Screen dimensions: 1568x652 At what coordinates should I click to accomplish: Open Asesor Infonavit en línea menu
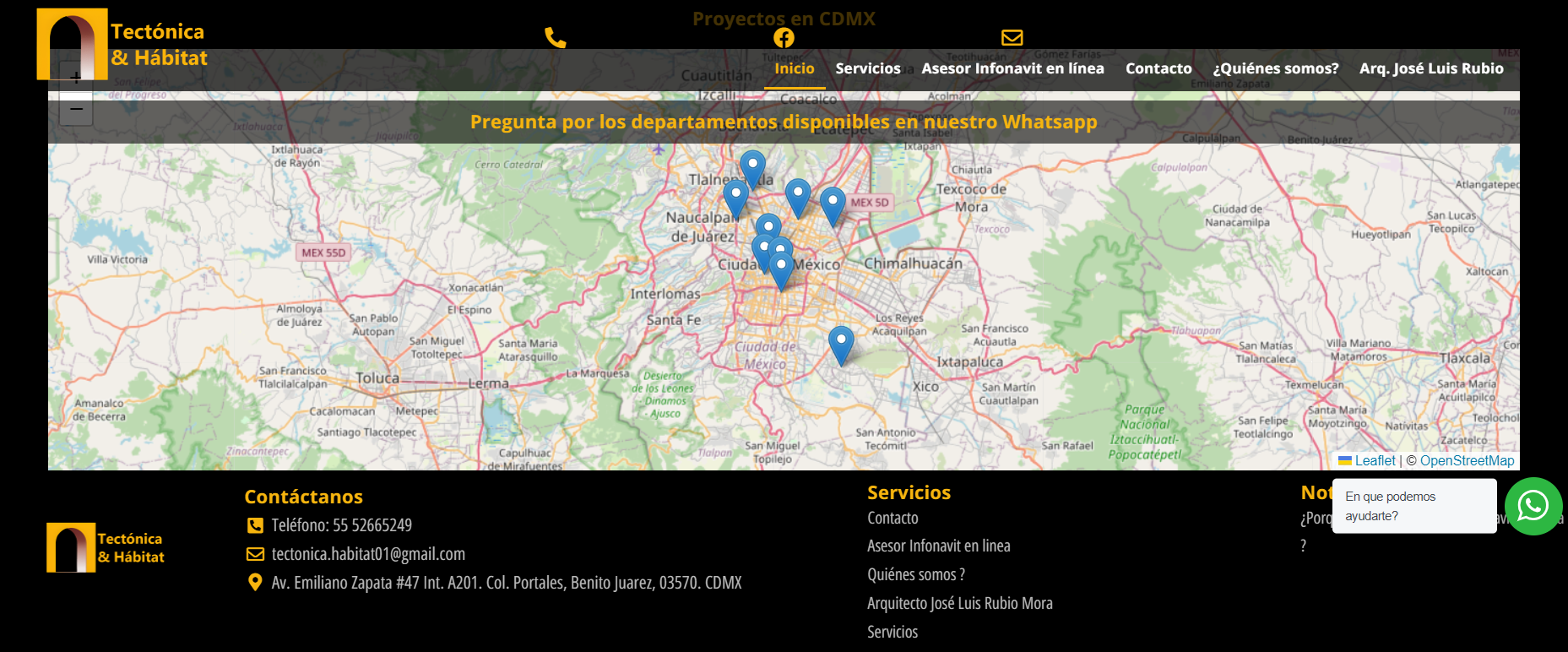1012,68
